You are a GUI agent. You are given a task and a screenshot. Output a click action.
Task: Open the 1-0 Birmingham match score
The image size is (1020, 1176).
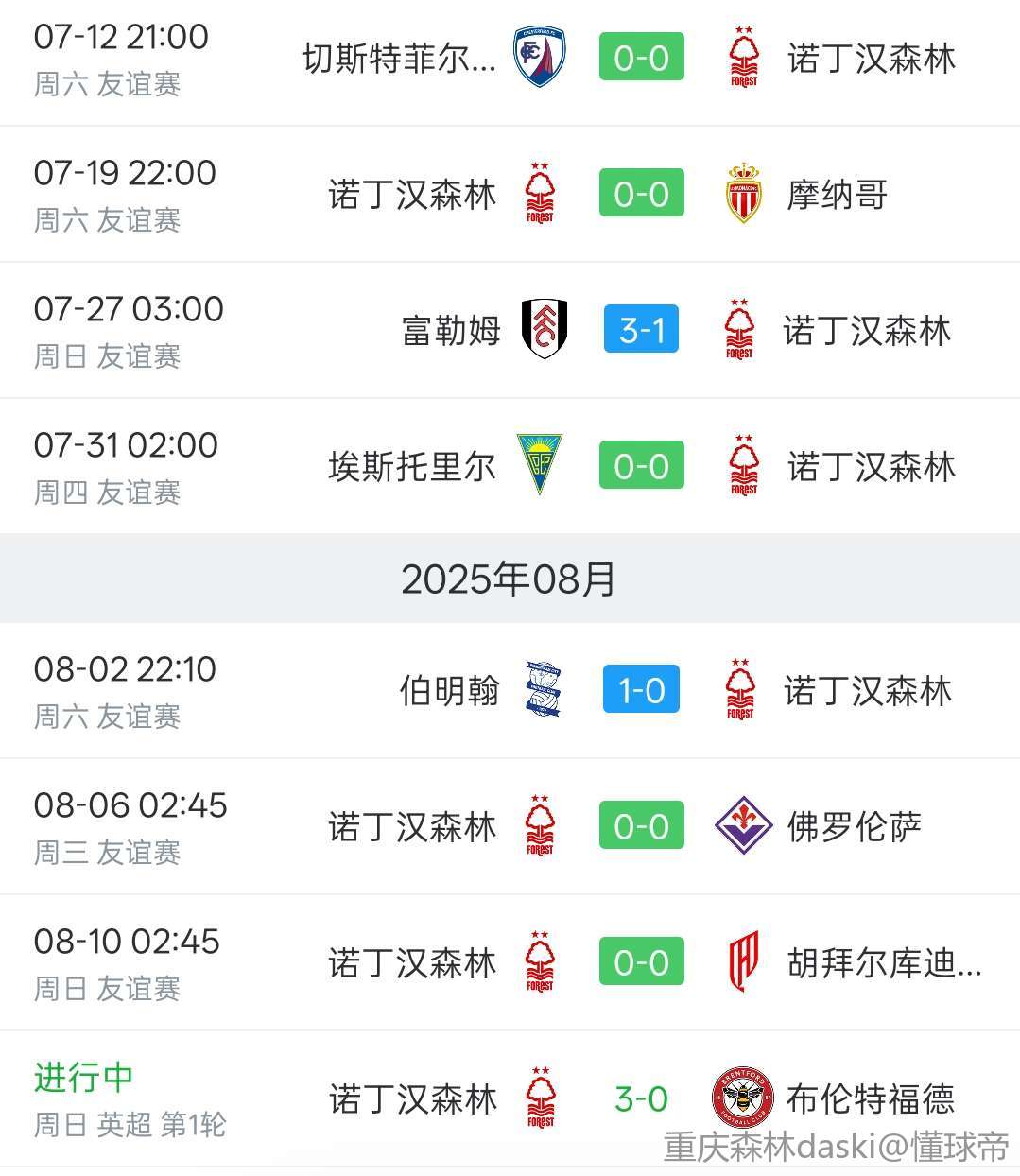point(641,690)
